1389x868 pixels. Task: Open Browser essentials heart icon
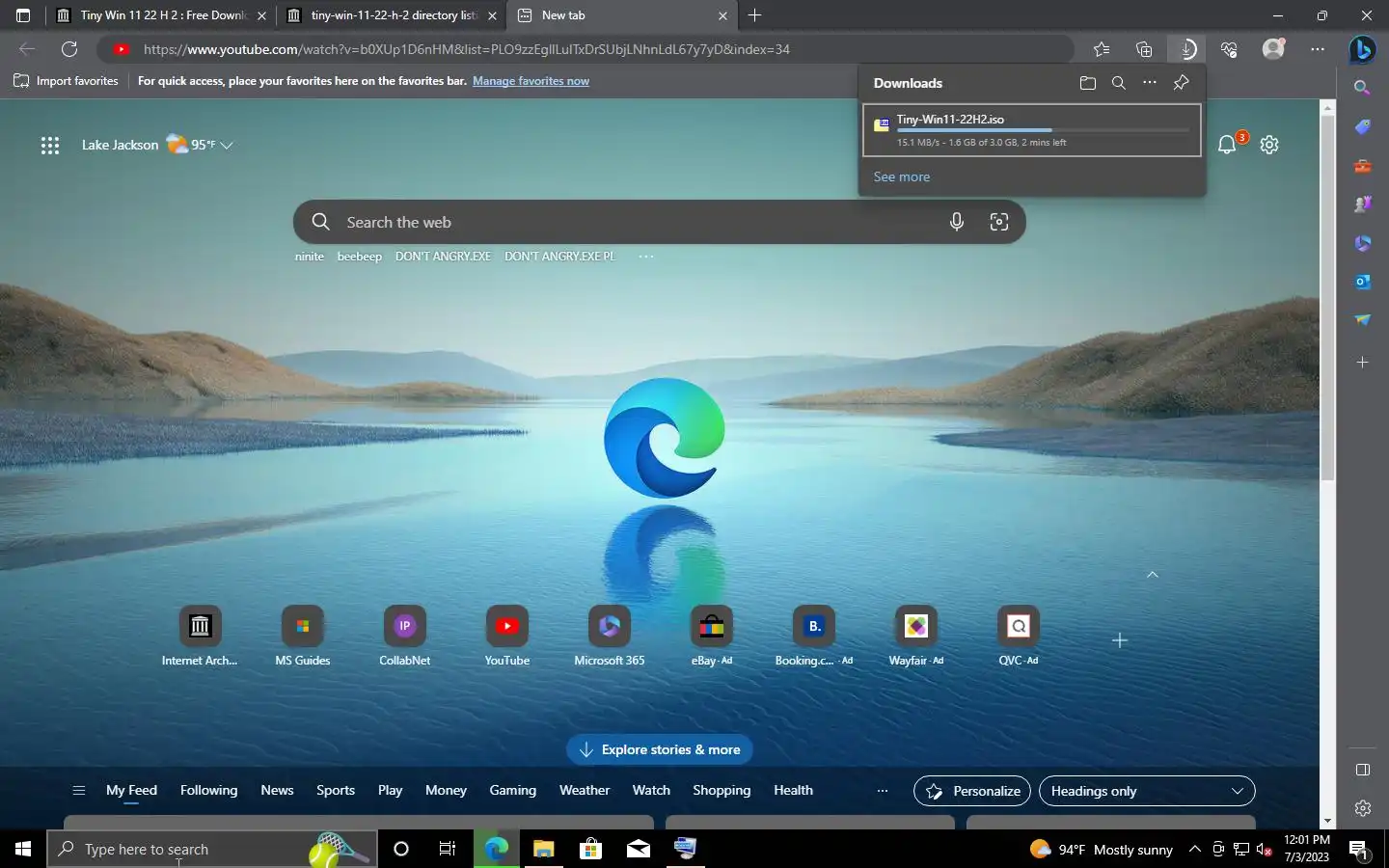1229,49
